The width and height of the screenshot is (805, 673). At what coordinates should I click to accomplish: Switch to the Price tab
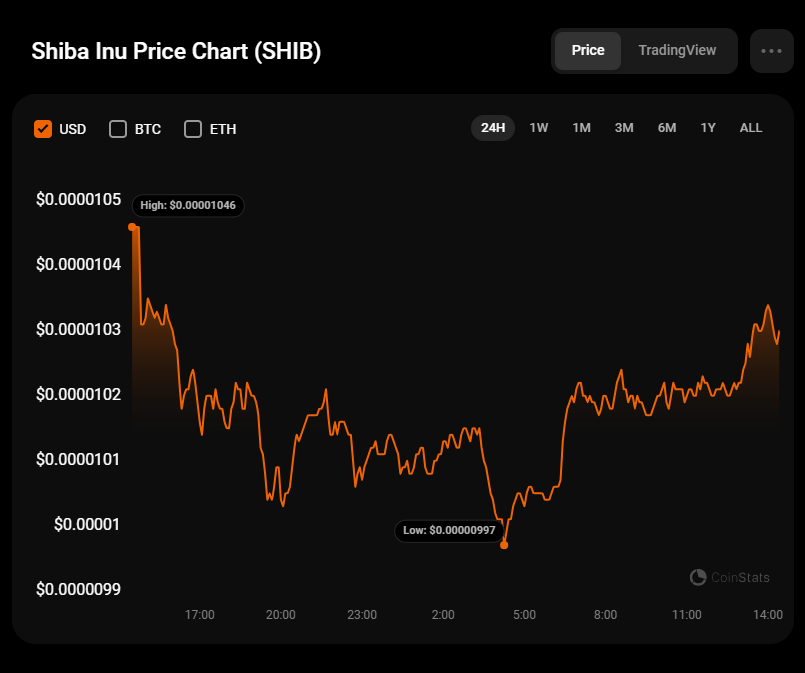[x=588, y=50]
